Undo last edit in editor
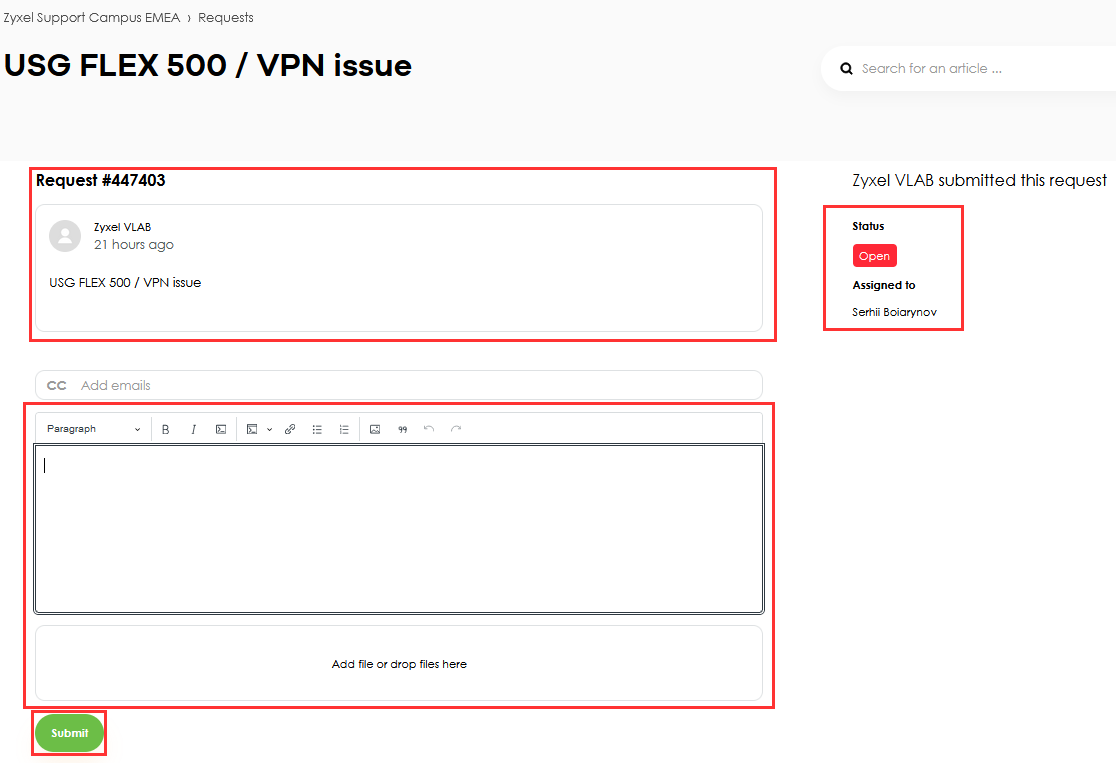The width and height of the screenshot is (1116, 763). pos(429,429)
